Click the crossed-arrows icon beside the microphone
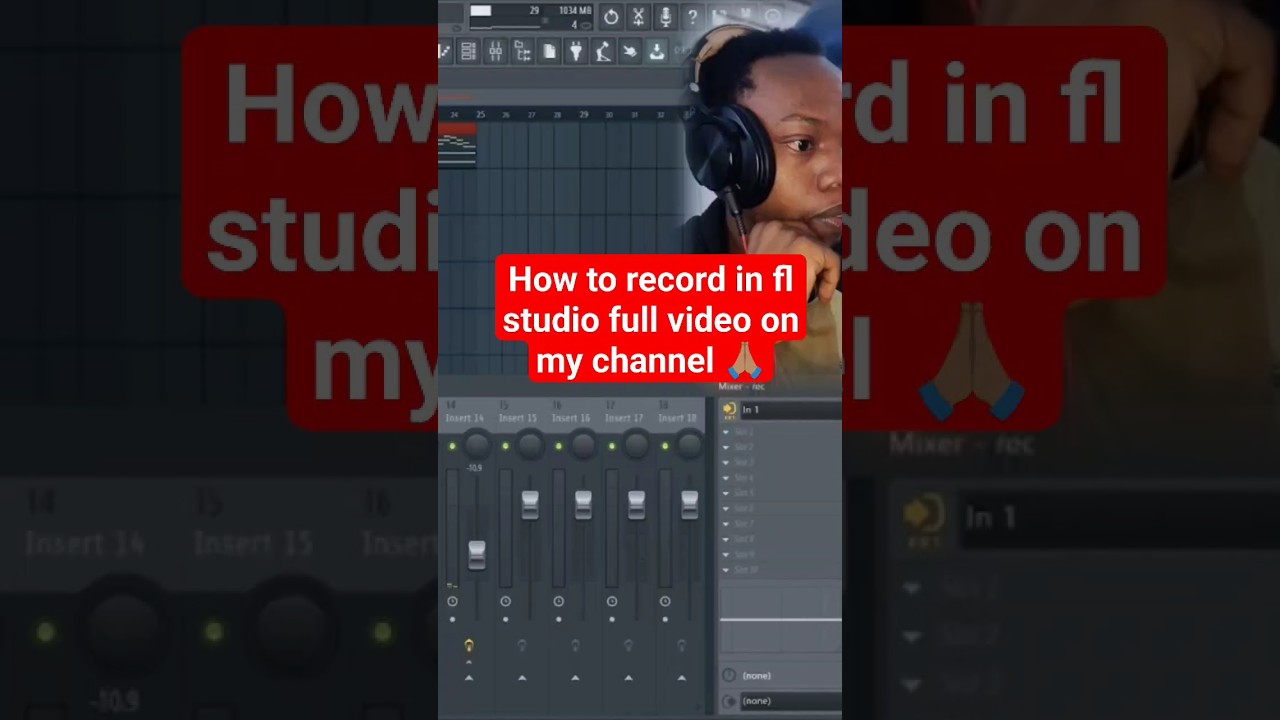Viewport: 1280px width, 720px height. [638, 17]
